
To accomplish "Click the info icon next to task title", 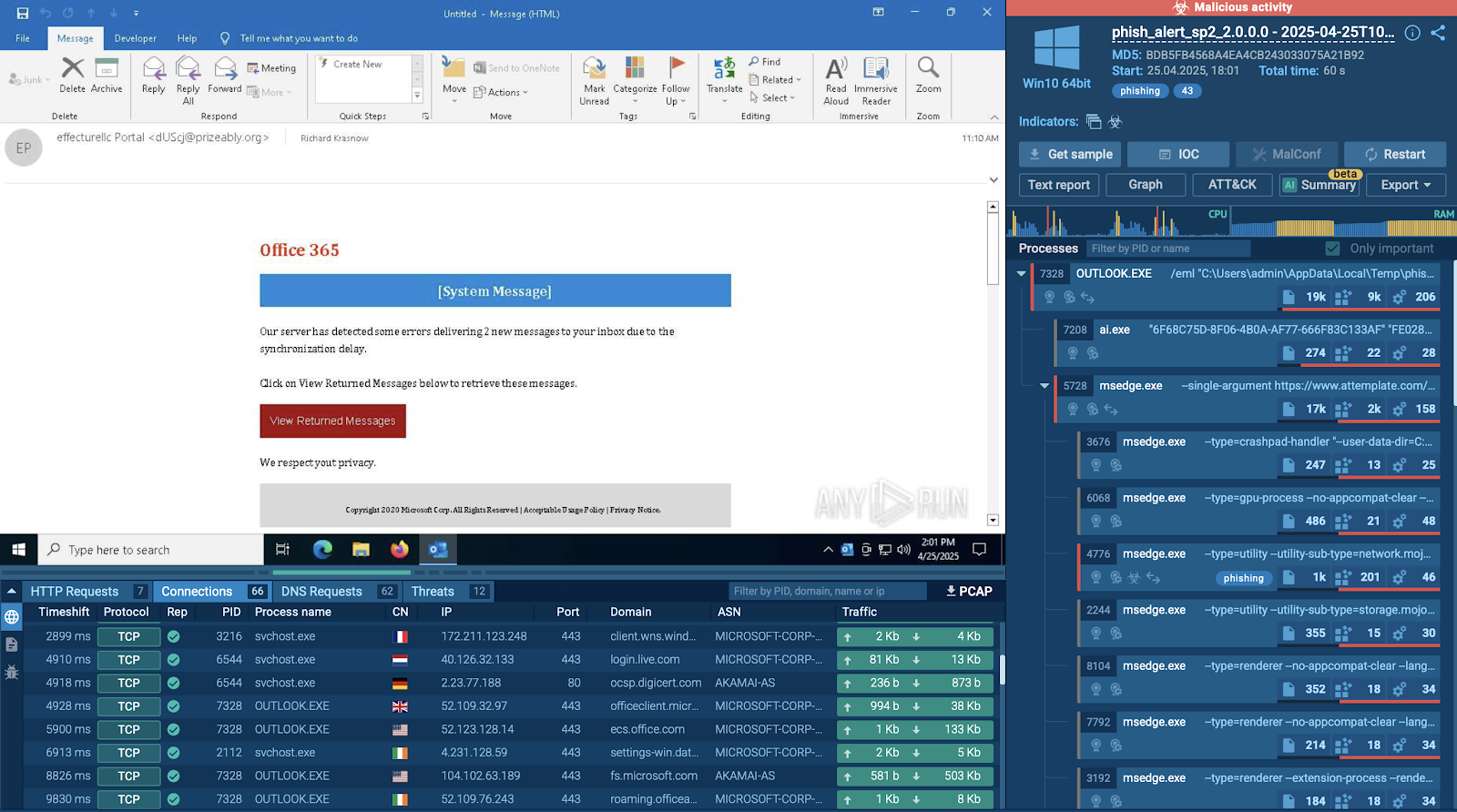I will (1412, 33).
